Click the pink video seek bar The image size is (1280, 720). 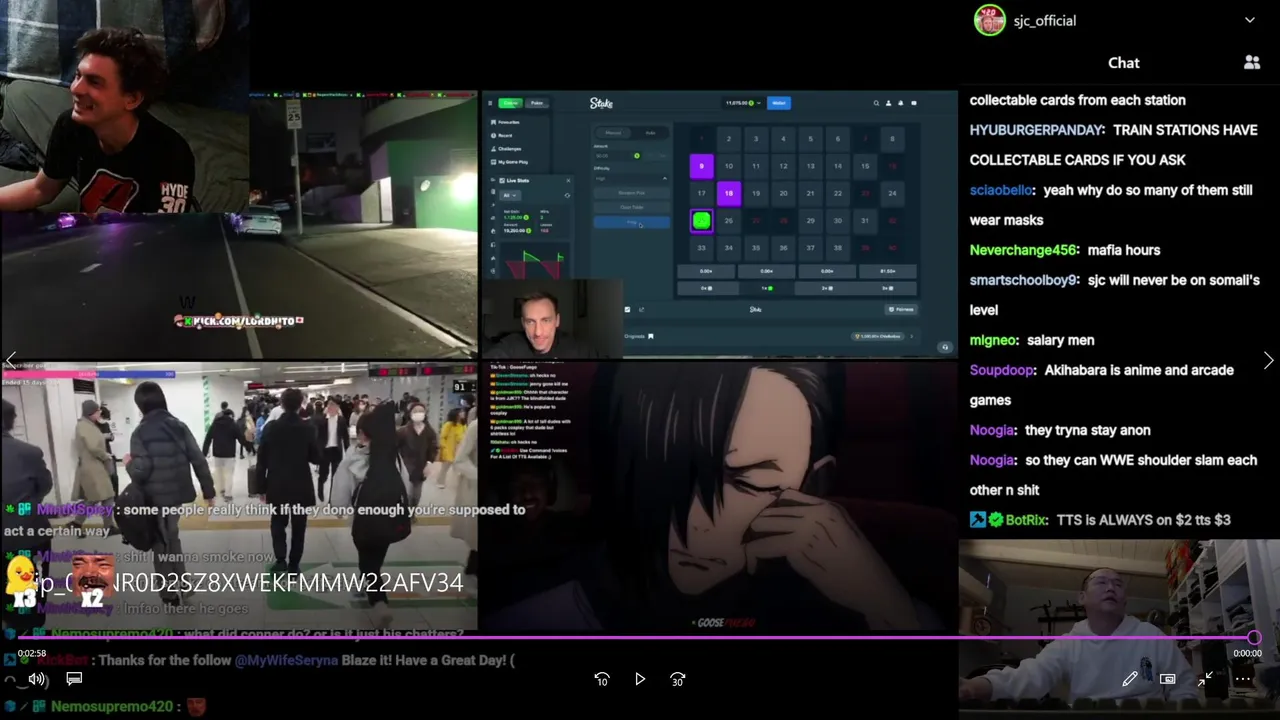(636, 637)
